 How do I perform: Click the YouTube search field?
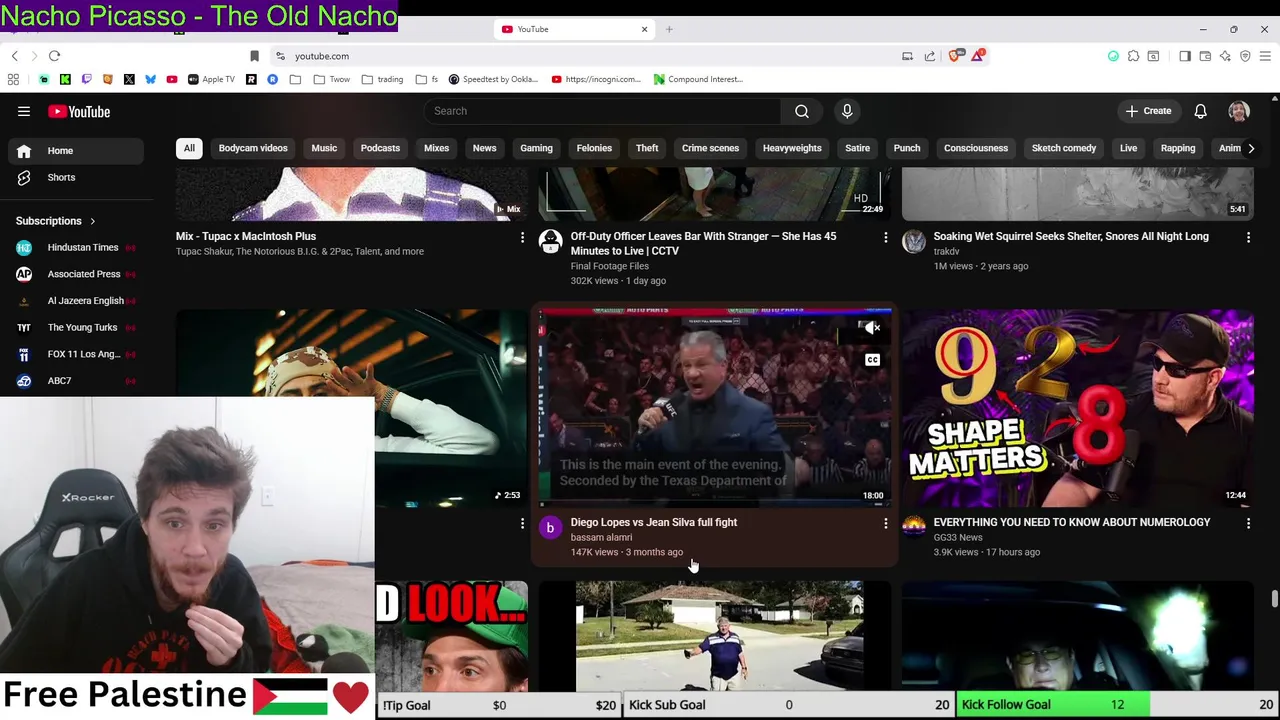pos(604,111)
